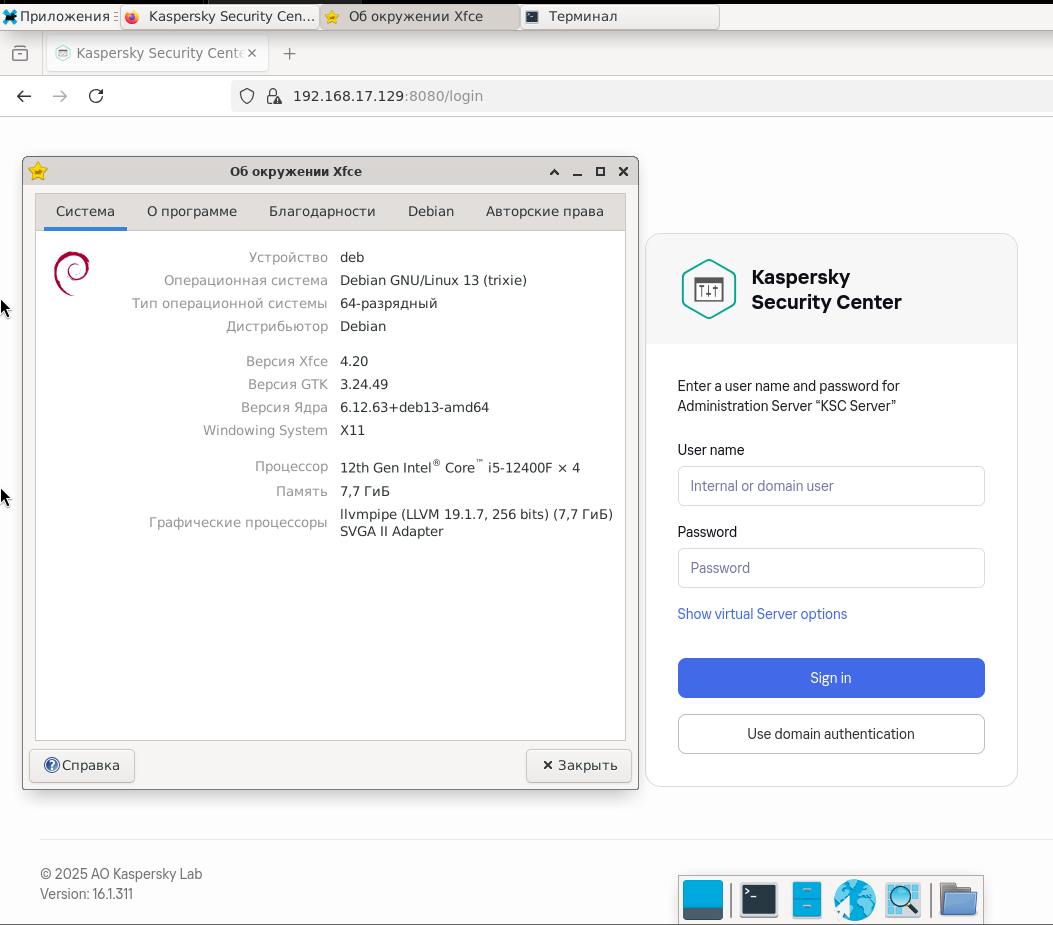This screenshot has width=1053, height=925.
Task: Click Use domain authentication button
Action: 831,734
